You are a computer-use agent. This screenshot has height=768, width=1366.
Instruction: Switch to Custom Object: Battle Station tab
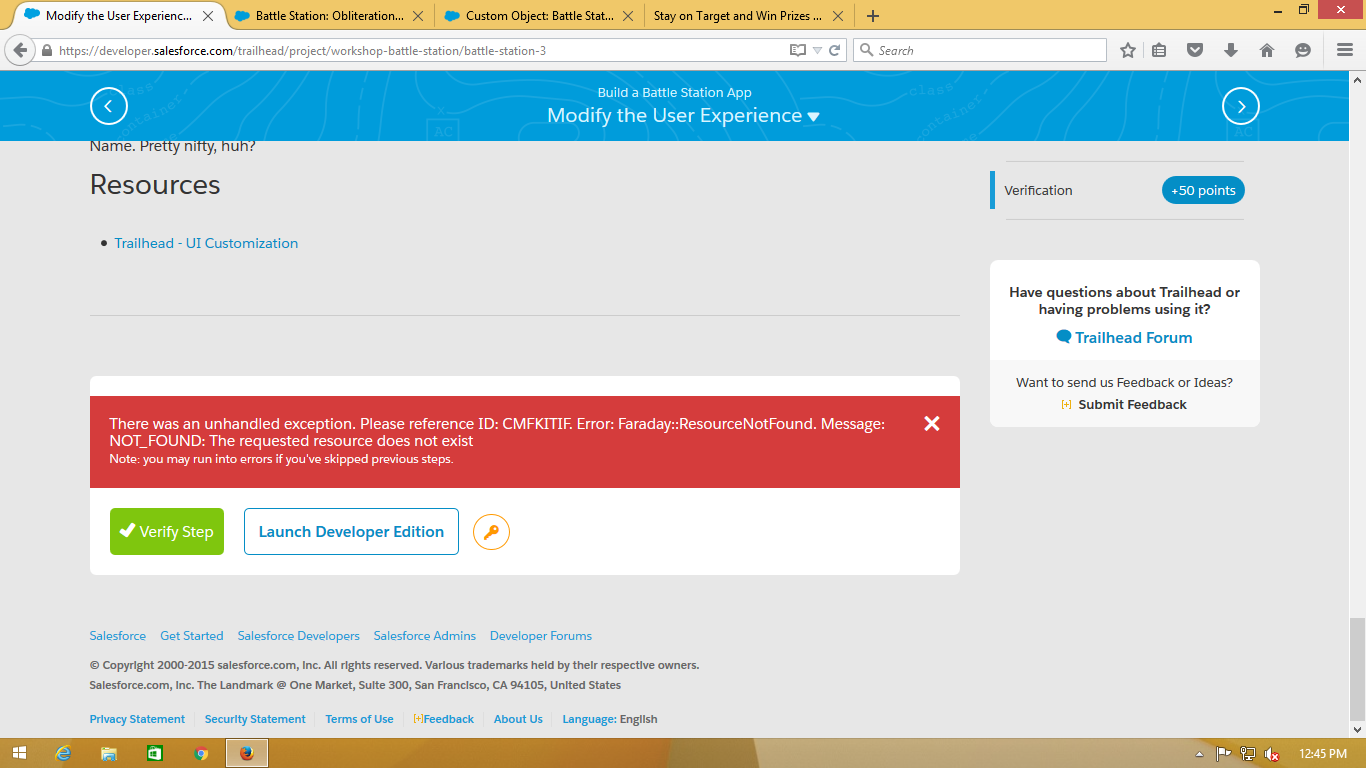pos(539,16)
